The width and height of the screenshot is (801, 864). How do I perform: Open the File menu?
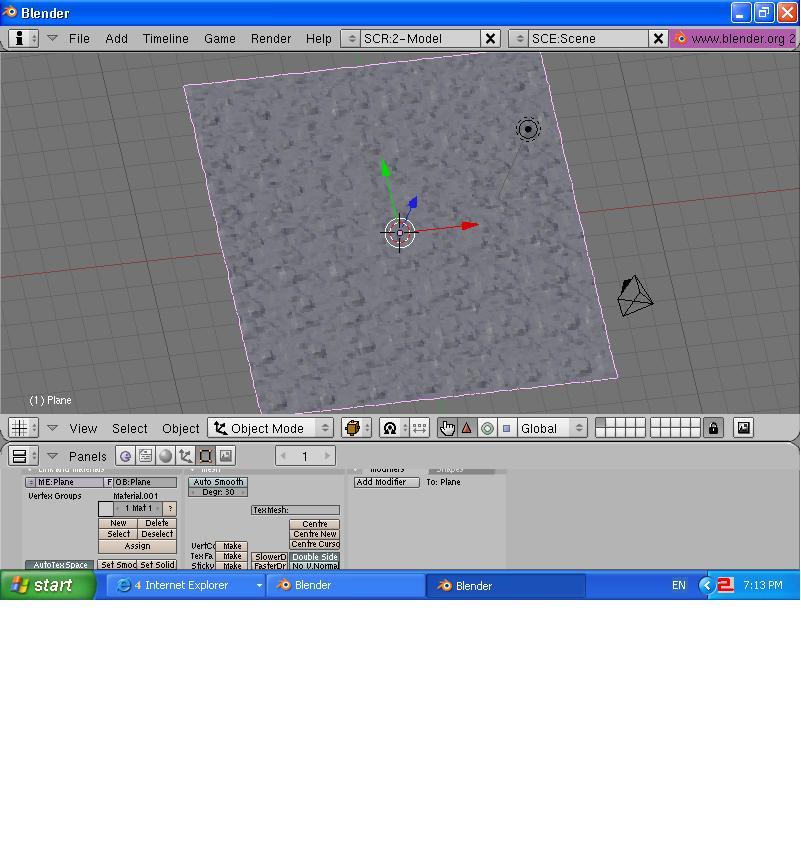79,39
